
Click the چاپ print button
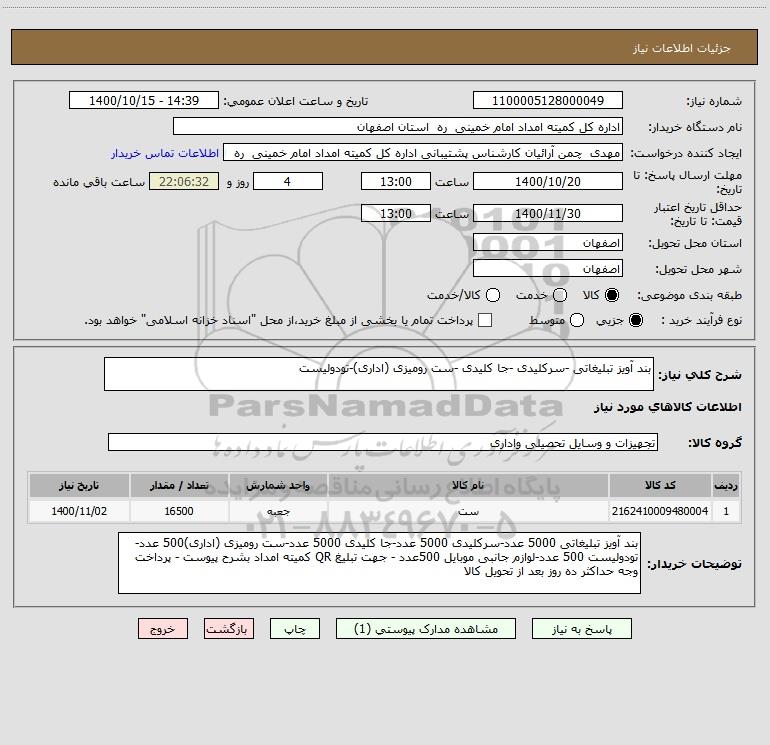click(x=295, y=629)
